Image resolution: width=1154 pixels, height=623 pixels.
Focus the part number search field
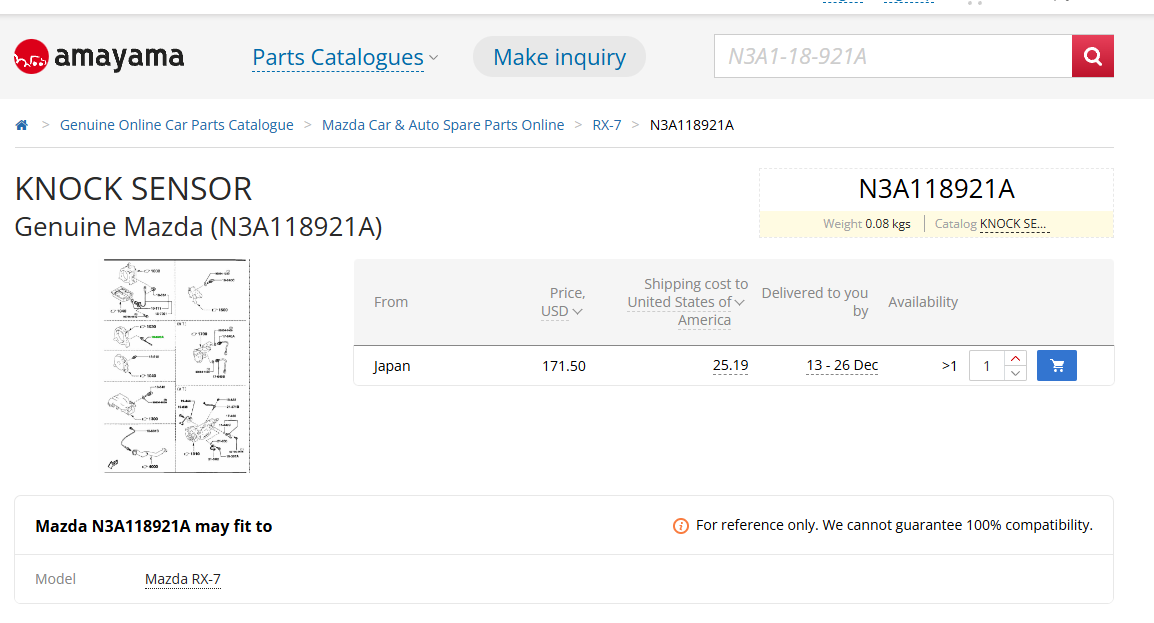tap(892, 57)
